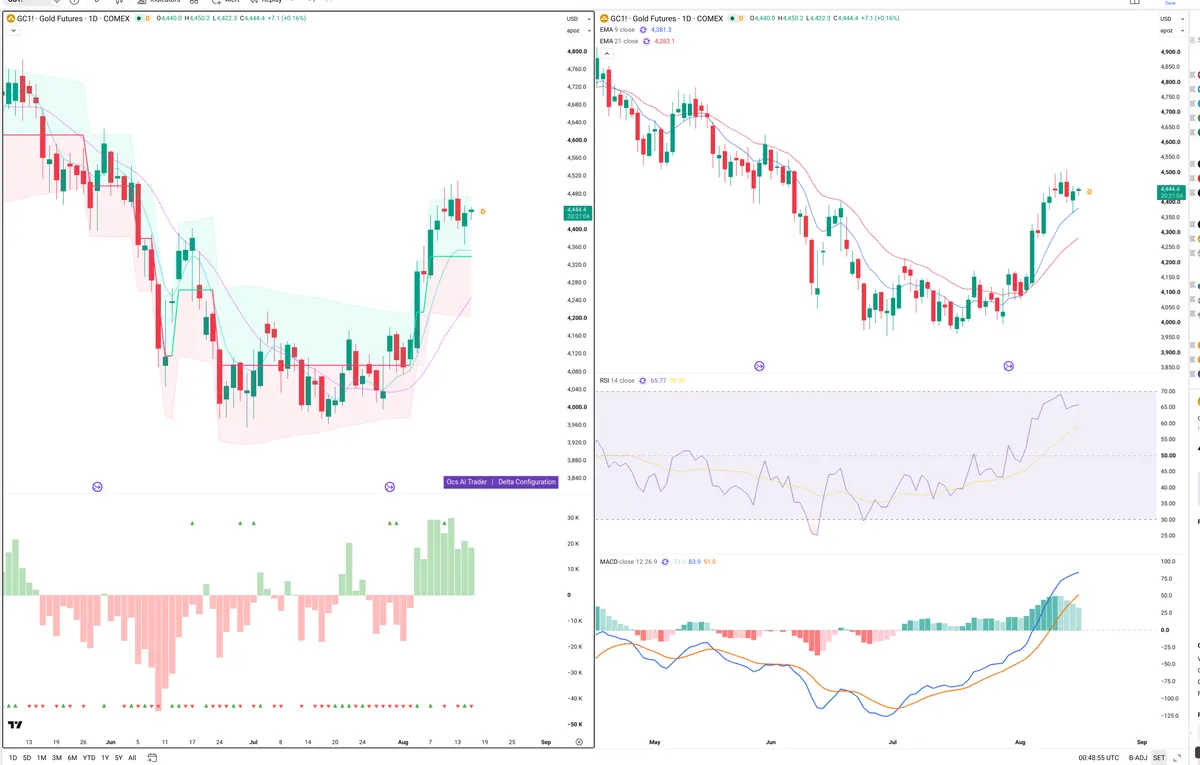This screenshot has width=1200, height=765.
Task: Select the 3M time range
Action: pyautogui.click(x=57, y=758)
